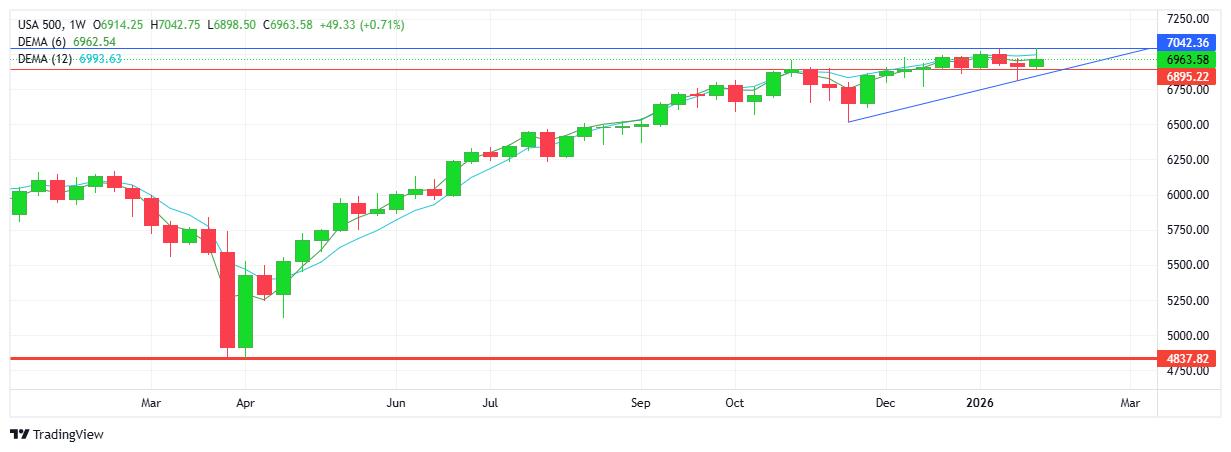Click the High value 7042.75 in the legend

click(x=176, y=24)
